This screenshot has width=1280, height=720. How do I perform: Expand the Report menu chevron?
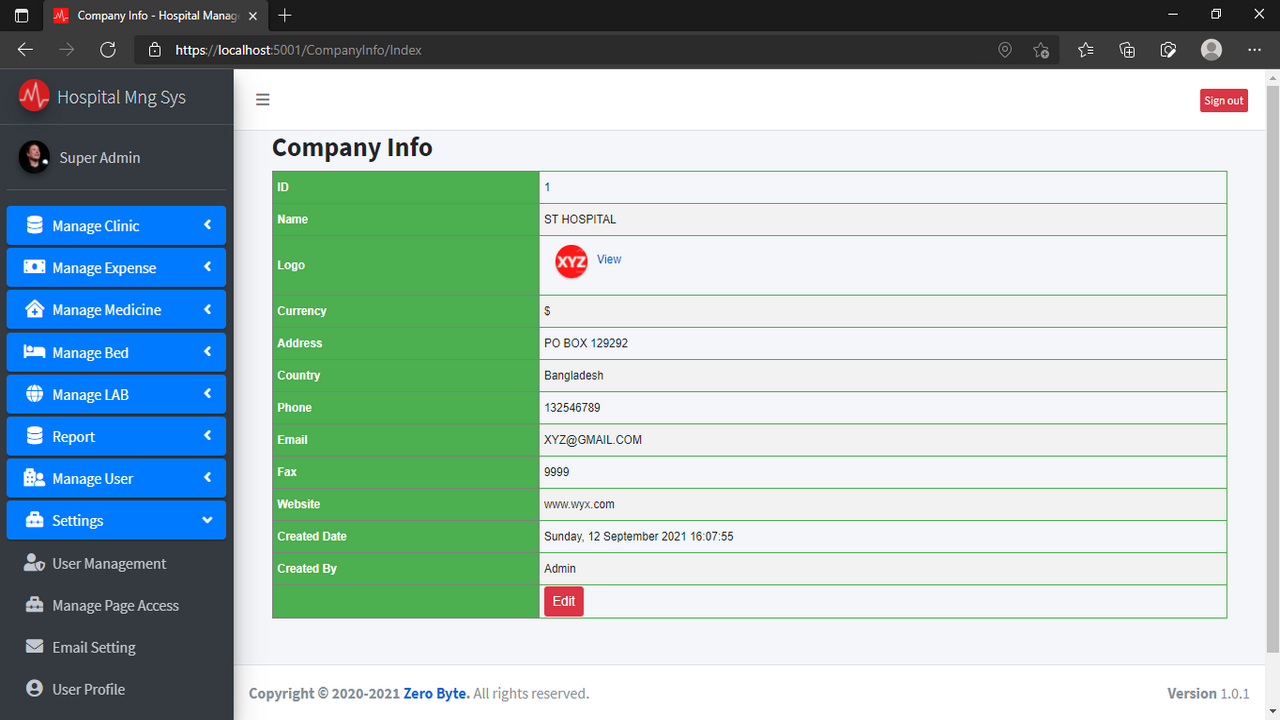click(208, 435)
